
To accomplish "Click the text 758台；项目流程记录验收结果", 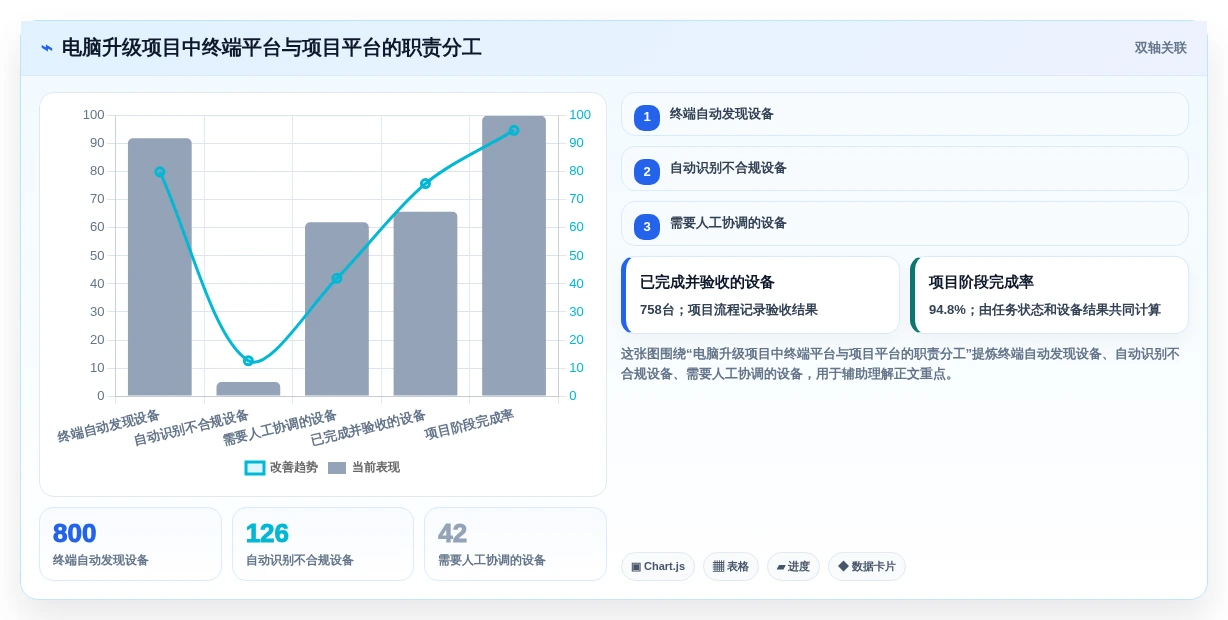I will (x=729, y=310).
